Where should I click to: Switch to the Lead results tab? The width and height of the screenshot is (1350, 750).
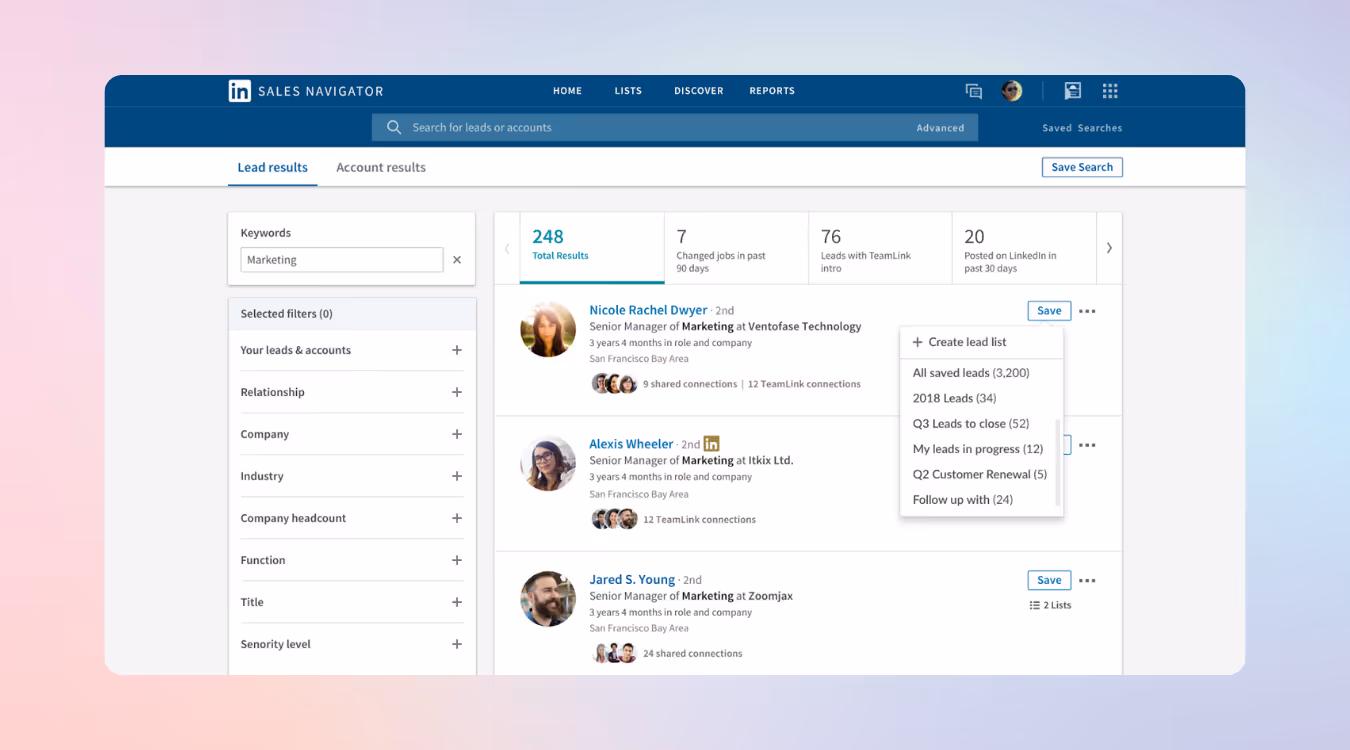[272, 167]
